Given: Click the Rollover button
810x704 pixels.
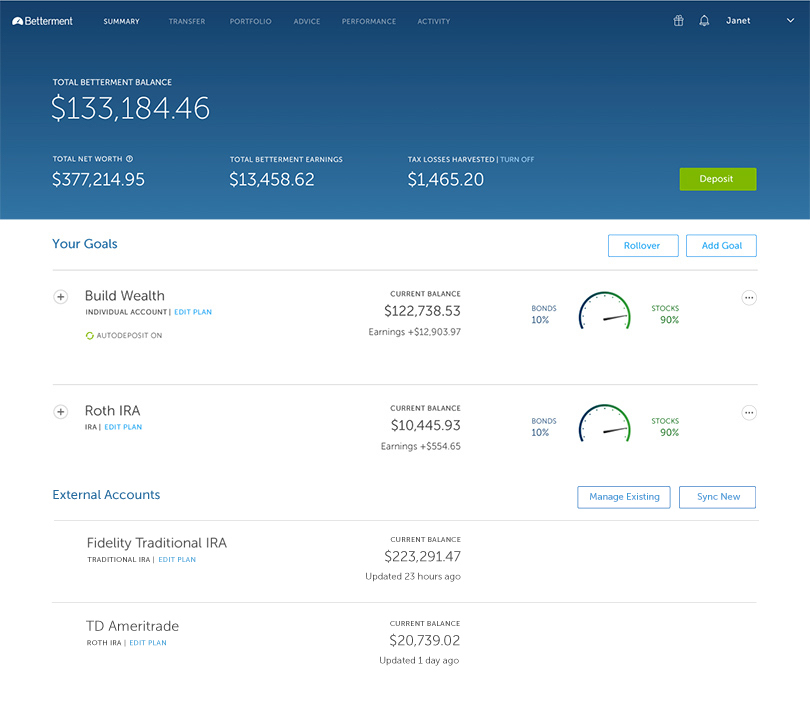Looking at the screenshot, I should [x=642, y=246].
